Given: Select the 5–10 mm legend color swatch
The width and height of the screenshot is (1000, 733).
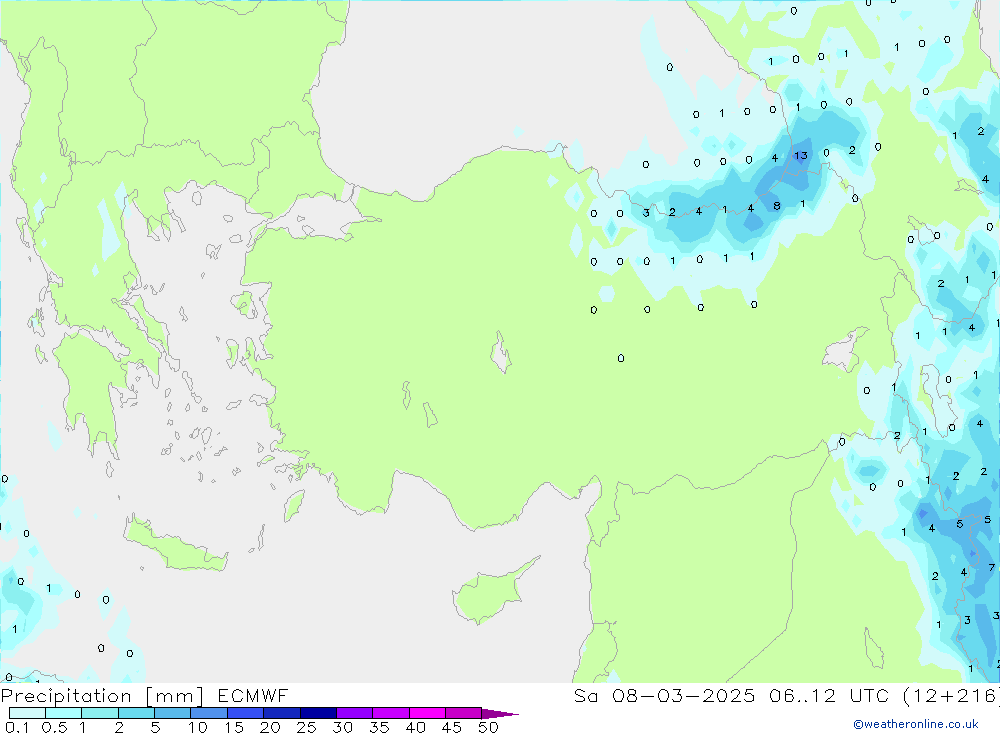Looking at the screenshot, I should point(173,713).
